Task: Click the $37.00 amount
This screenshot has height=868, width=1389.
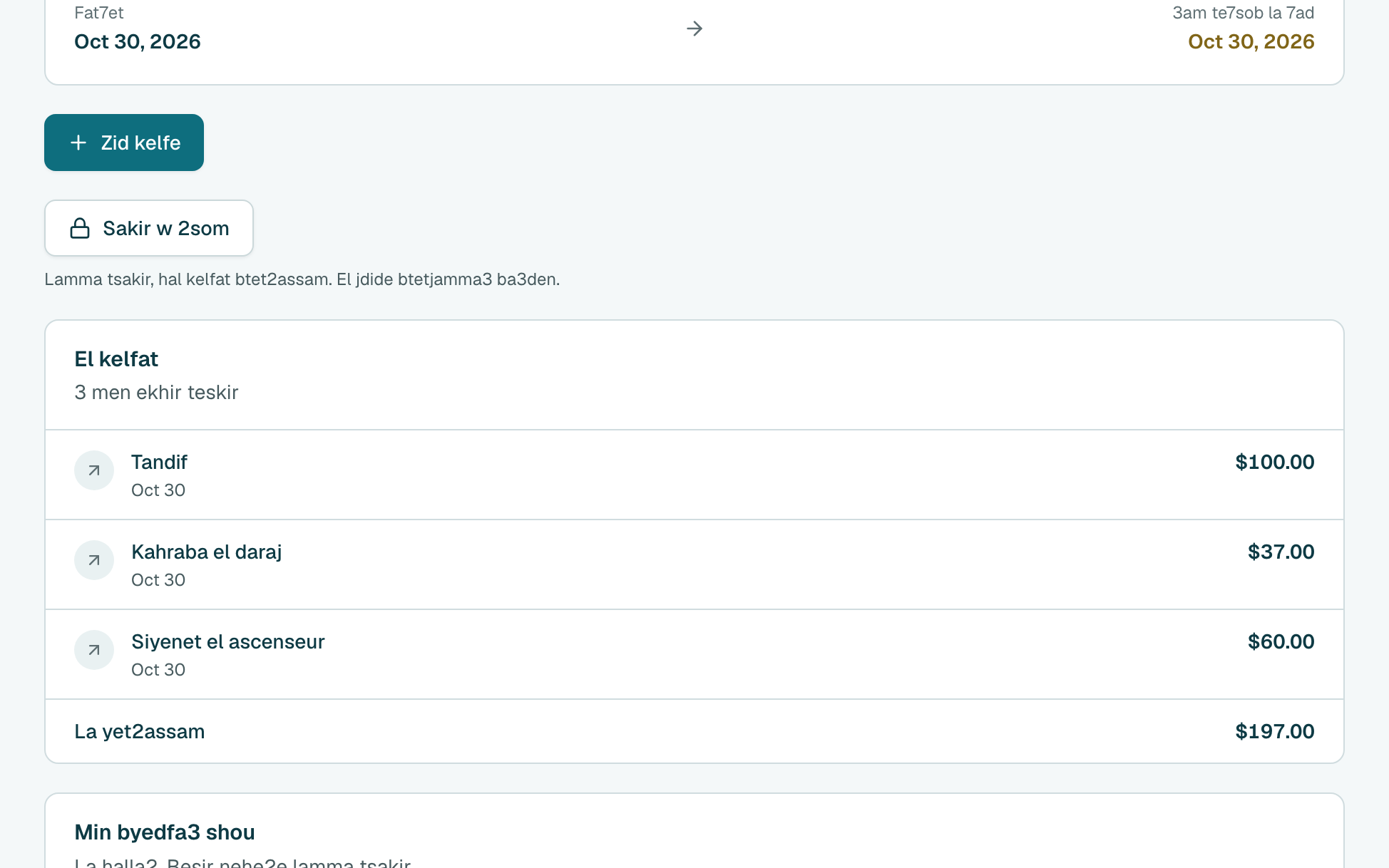Action: 1281,552
